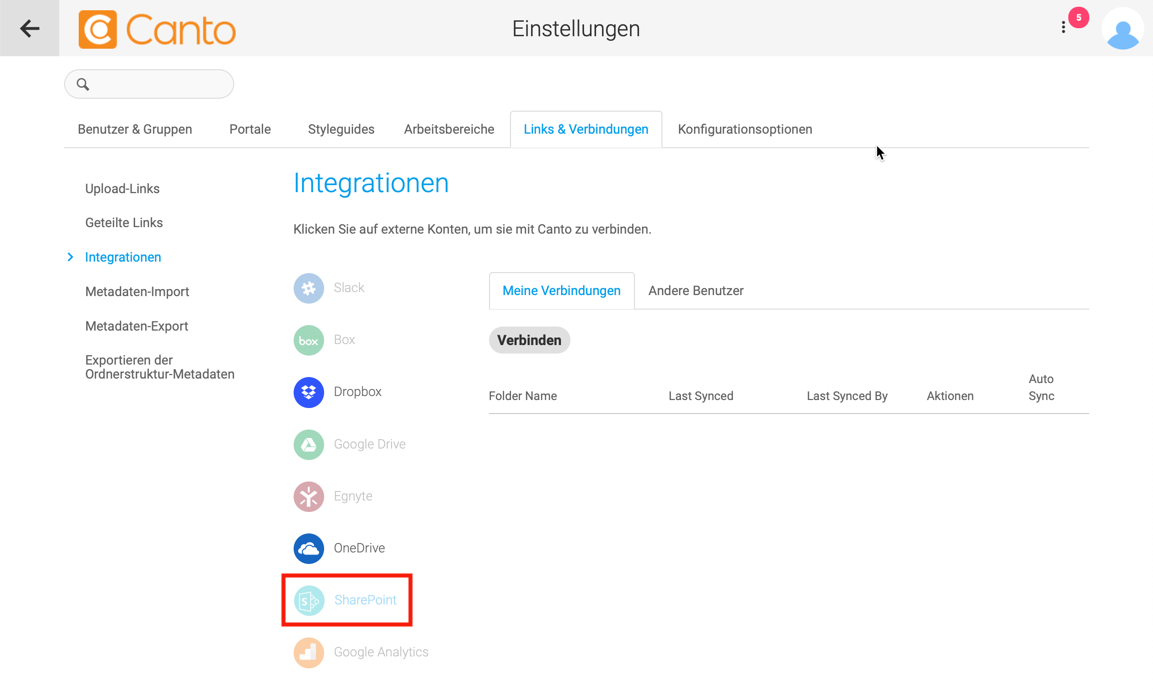The width and height of the screenshot is (1153, 694).
Task: Open the user profile avatar
Action: 1123,29
